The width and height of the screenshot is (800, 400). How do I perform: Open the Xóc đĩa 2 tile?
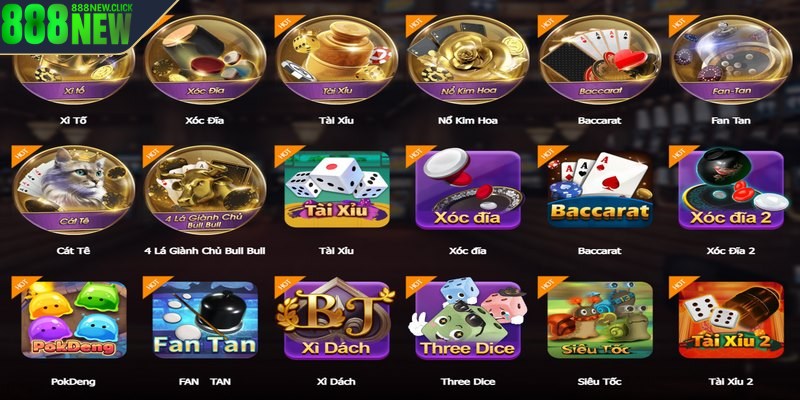coord(731,189)
